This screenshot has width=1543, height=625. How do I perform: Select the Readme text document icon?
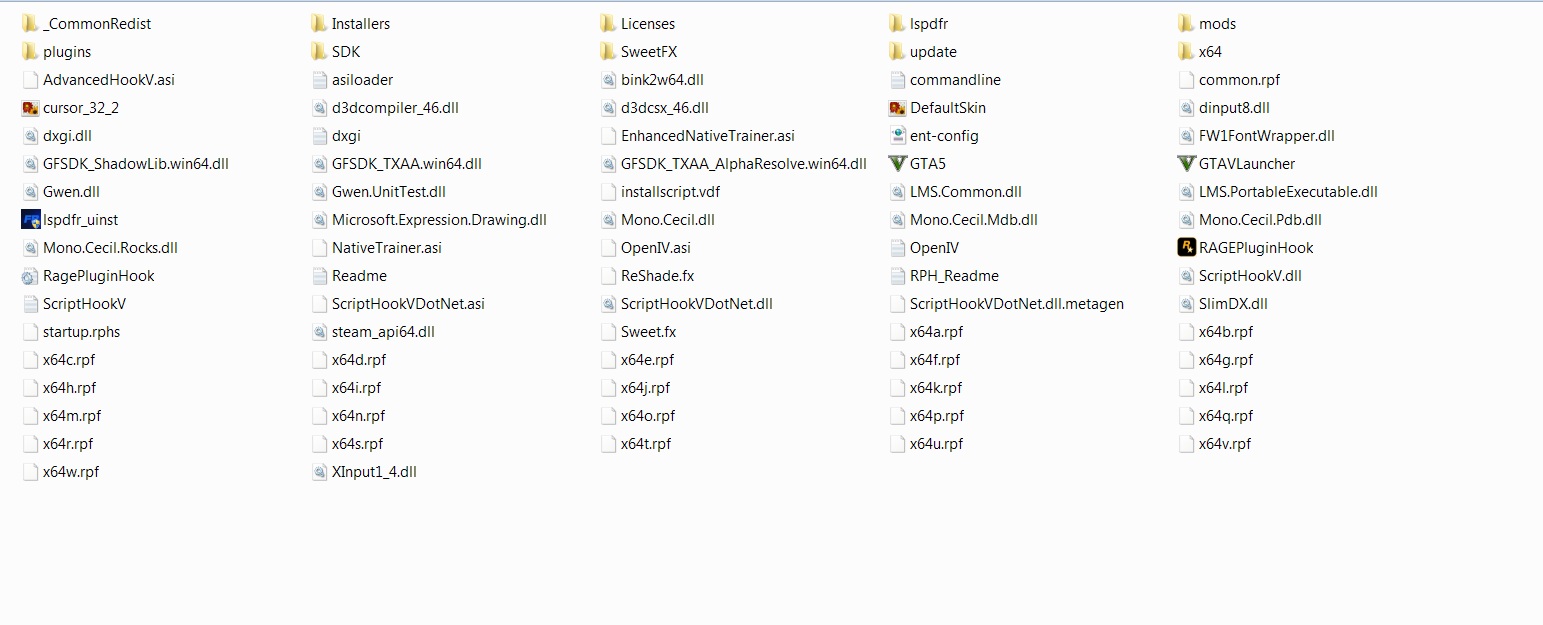click(319, 275)
